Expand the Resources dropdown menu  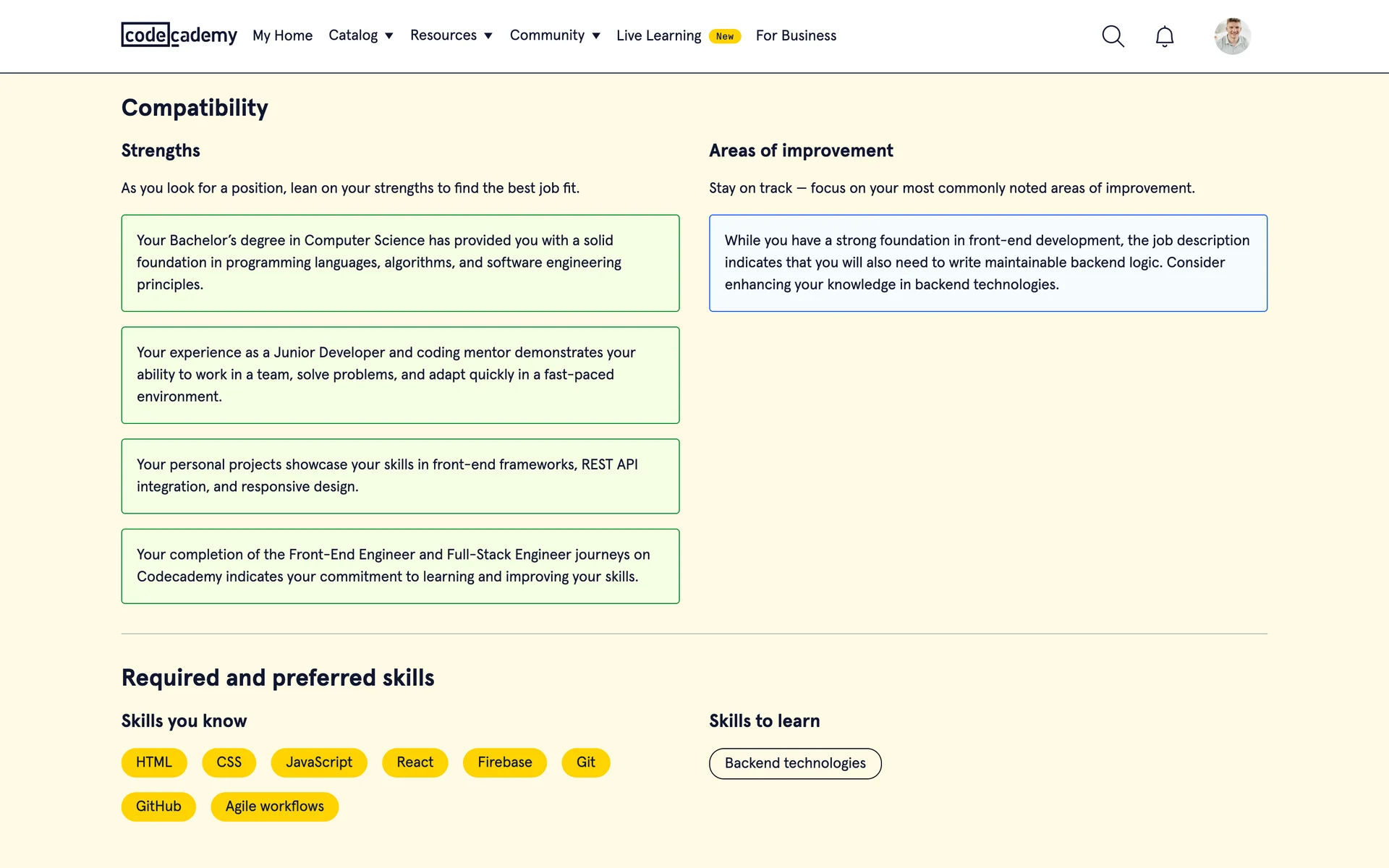451,35
